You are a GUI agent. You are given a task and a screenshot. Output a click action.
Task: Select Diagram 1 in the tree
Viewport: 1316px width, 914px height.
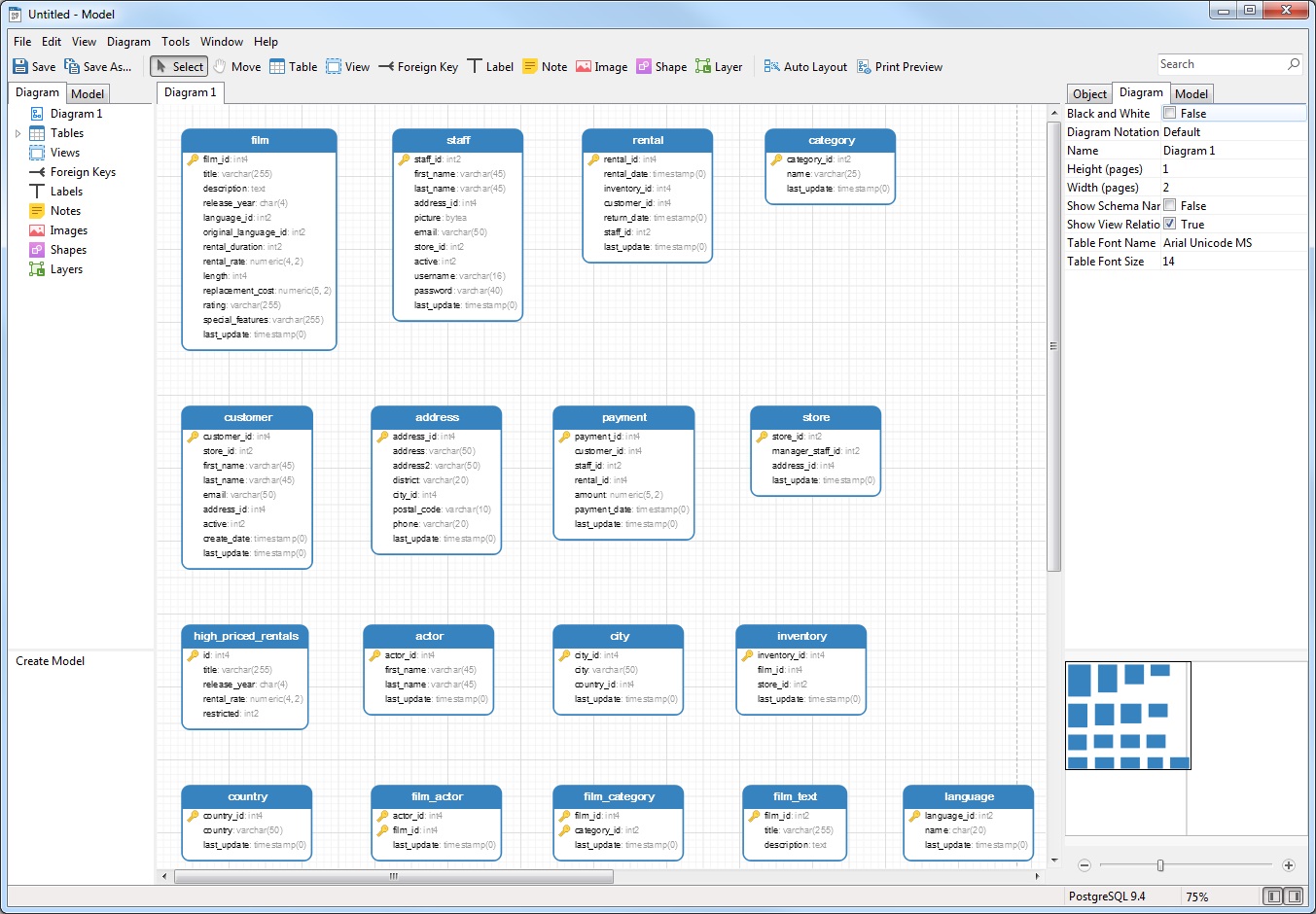[76, 114]
